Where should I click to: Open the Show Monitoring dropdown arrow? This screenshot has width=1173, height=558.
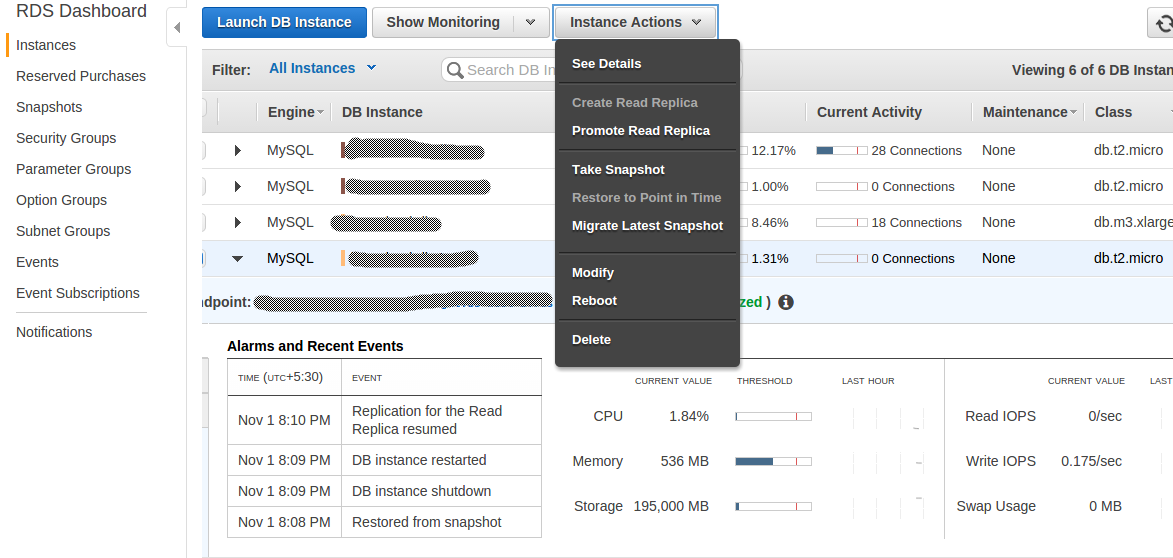click(531, 22)
